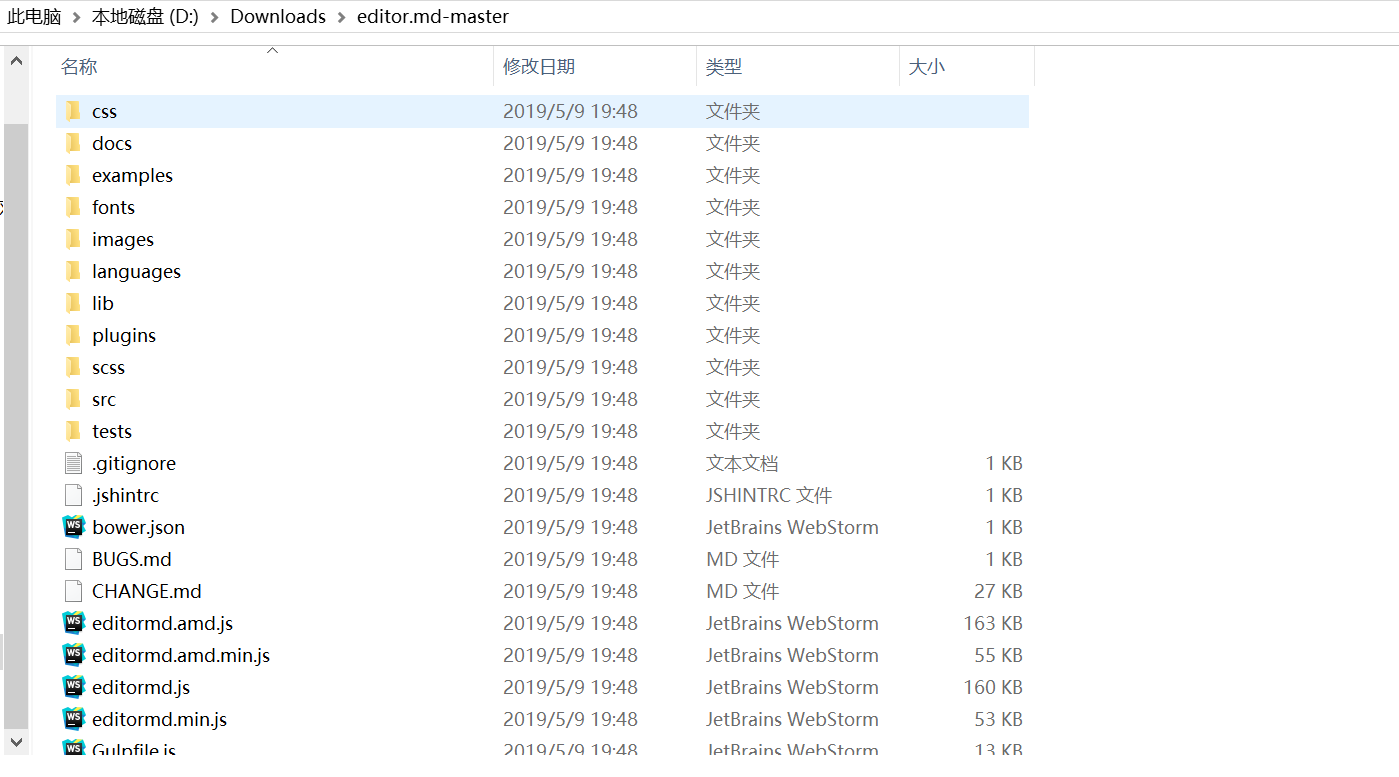Screen dimensions: 1399x777
Task: Click the JSHINTRC 文件 type cell
Action: coord(769,495)
